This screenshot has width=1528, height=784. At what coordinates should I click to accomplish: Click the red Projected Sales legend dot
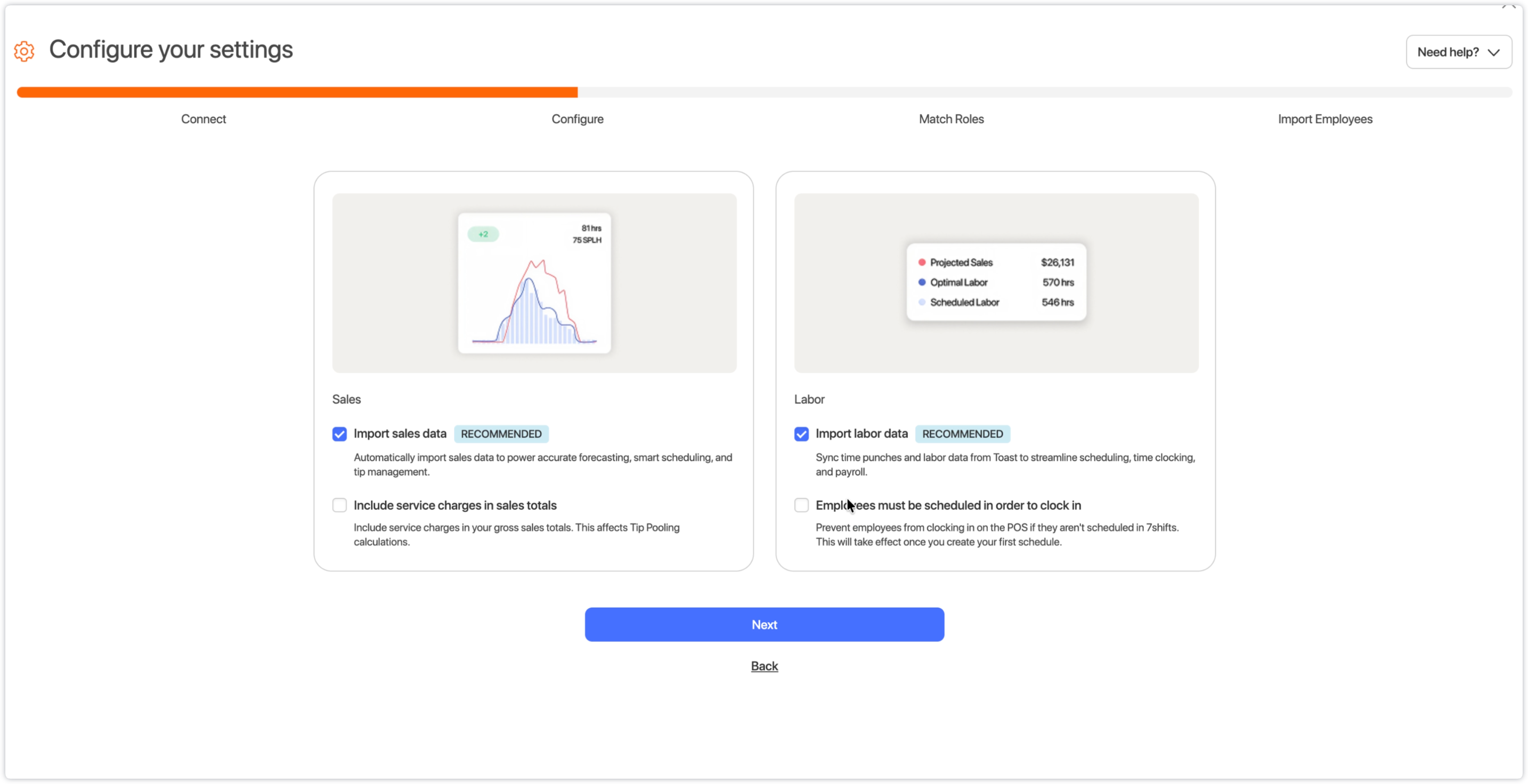click(x=922, y=262)
